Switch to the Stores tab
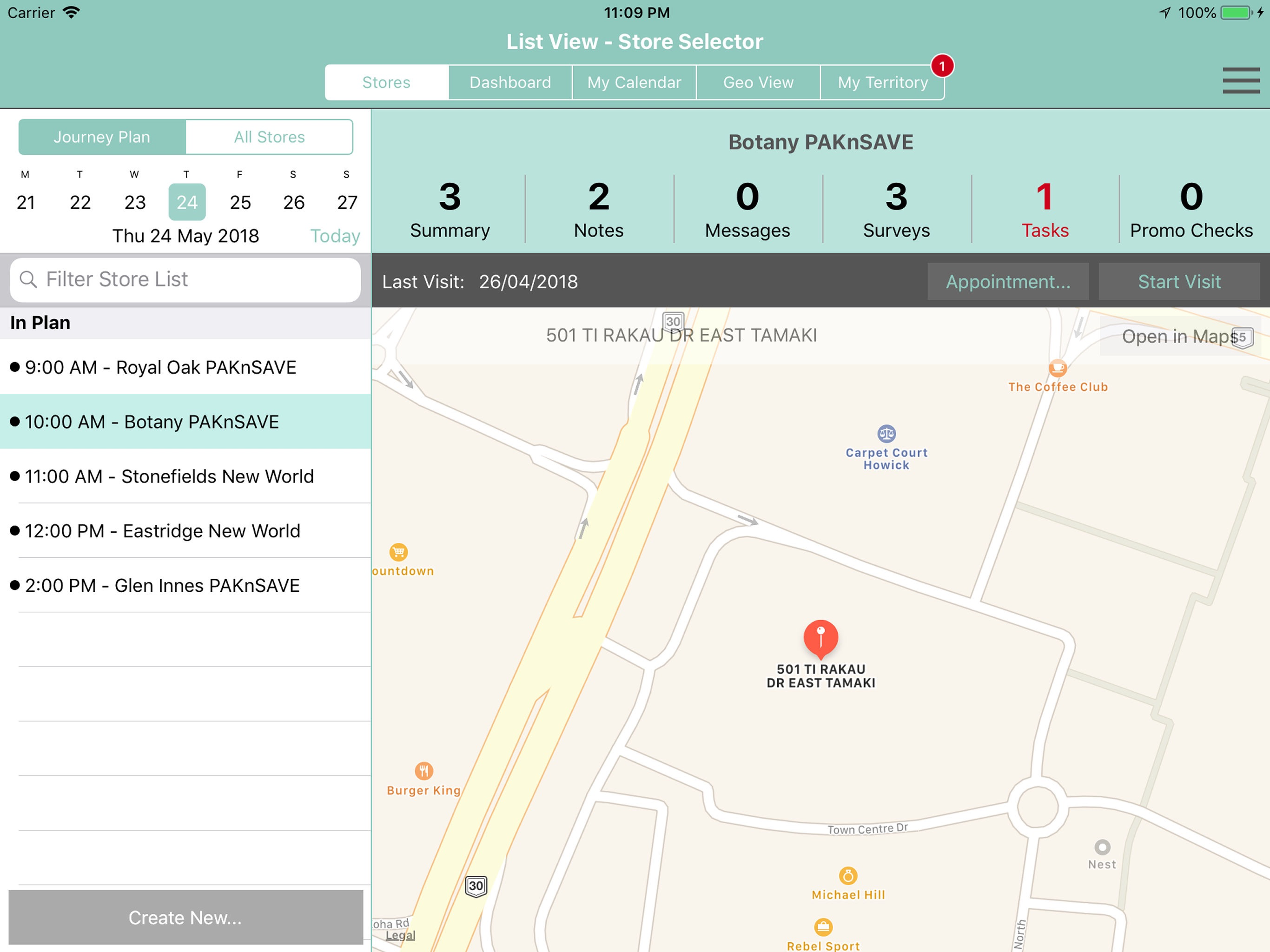This screenshot has width=1270, height=952. pyautogui.click(x=386, y=82)
